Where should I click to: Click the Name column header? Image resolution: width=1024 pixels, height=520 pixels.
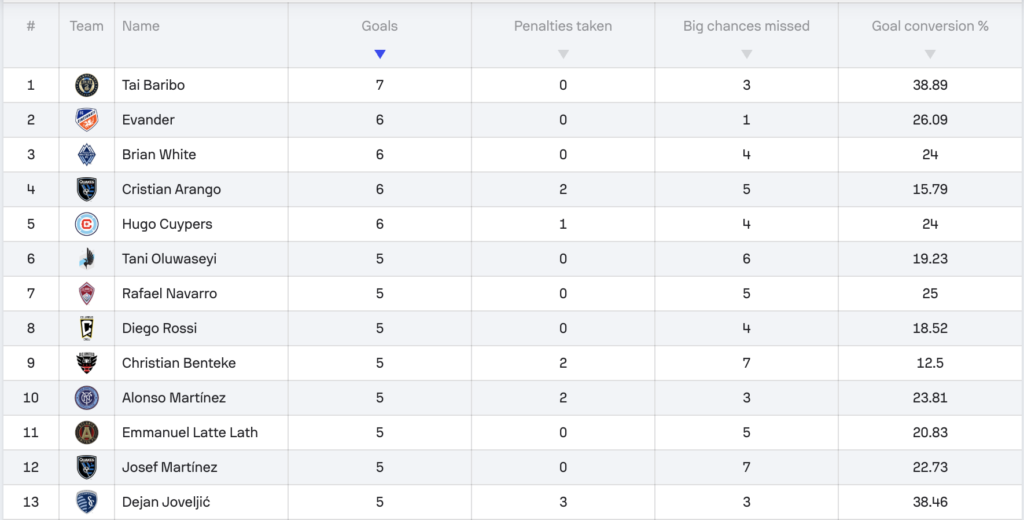tap(140, 26)
